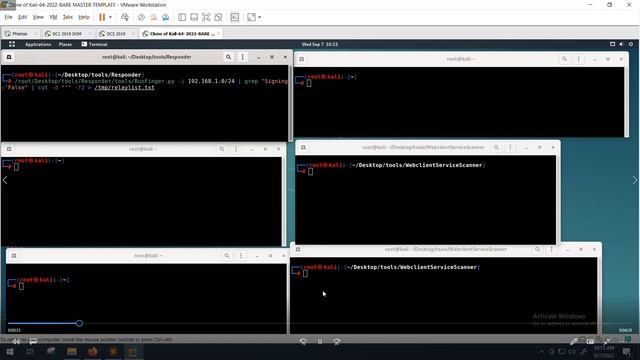Image resolution: width=640 pixels, height=360 pixels.
Task: Open new tab in Responder terminal
Action: [x=9, y=57]
